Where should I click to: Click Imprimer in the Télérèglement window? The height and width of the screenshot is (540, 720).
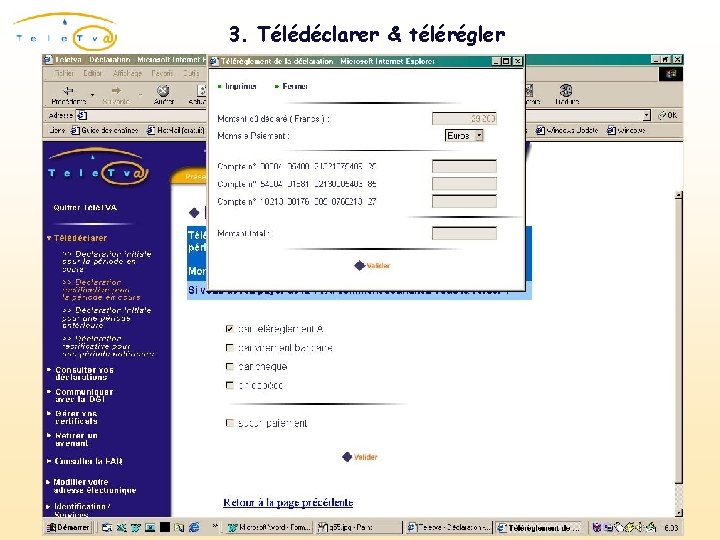pos(236,86)
